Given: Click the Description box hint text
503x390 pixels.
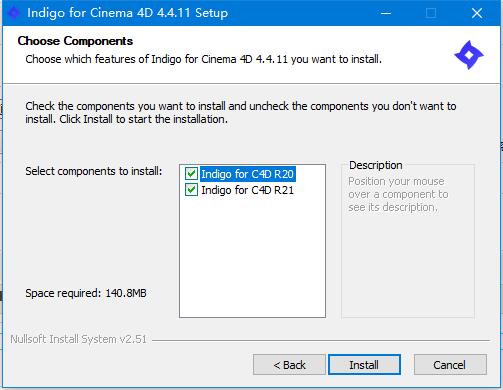Looking at the screenshot, I should pos(398,194).
